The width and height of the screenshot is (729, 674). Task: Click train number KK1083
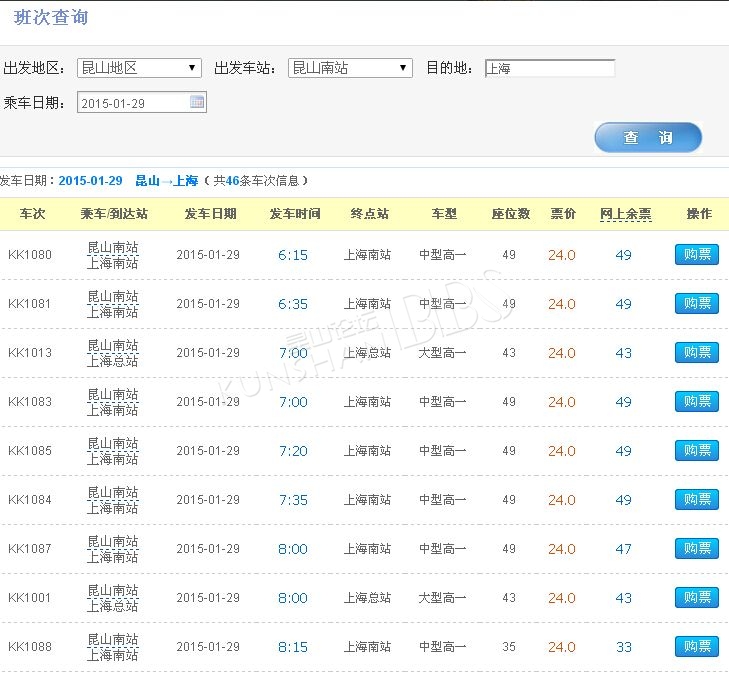30,402
